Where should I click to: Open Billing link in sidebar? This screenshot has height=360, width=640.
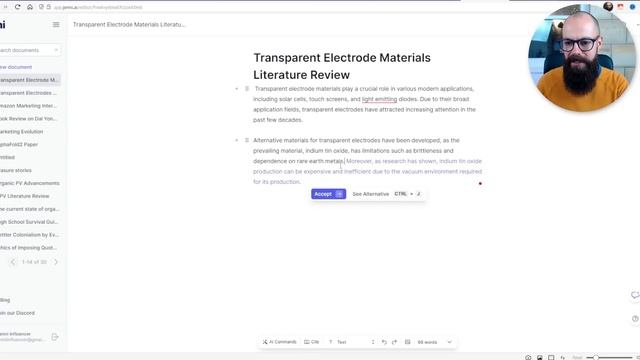(5, 300)
